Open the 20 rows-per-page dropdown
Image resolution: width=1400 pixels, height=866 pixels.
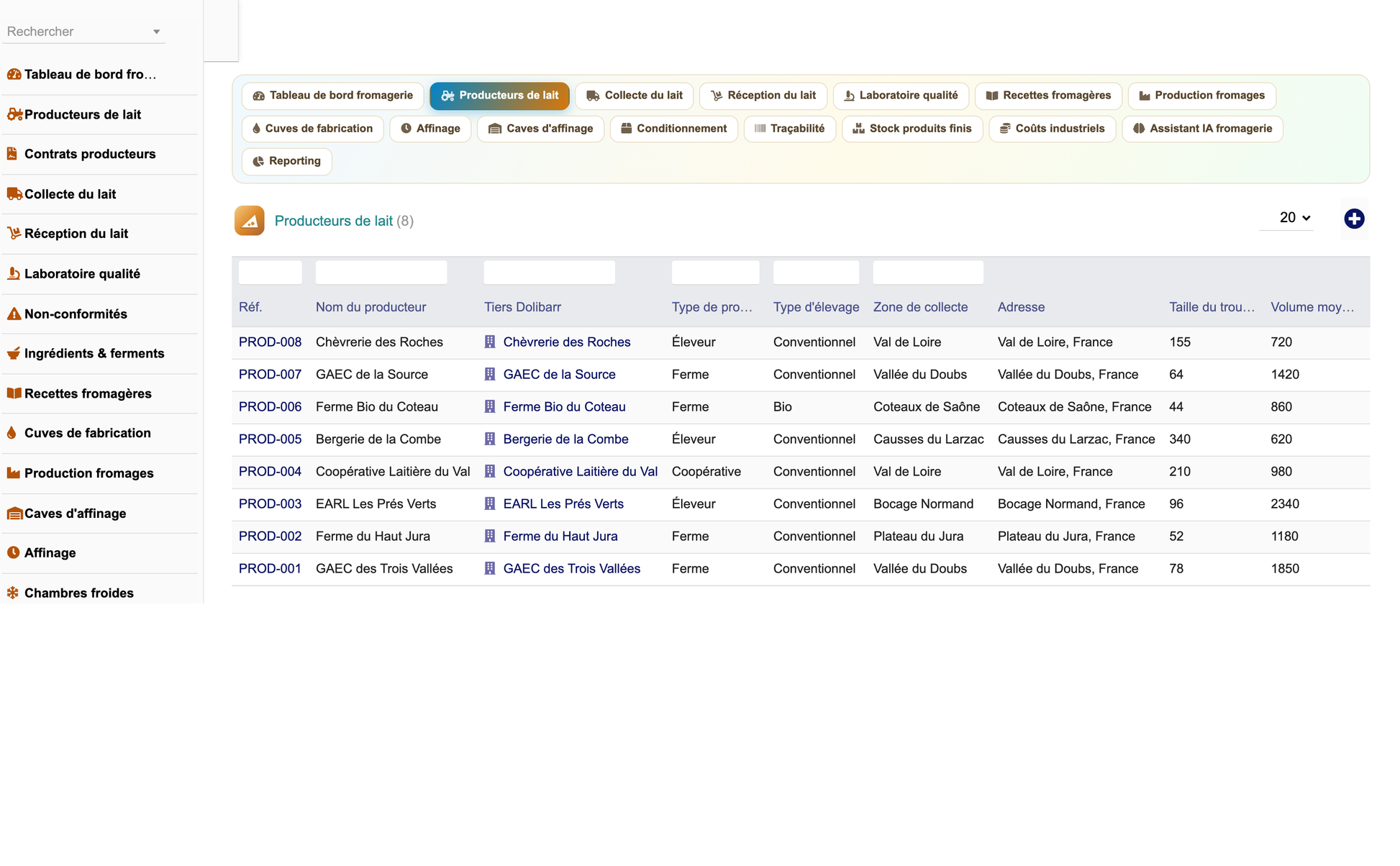(1293, 217)
